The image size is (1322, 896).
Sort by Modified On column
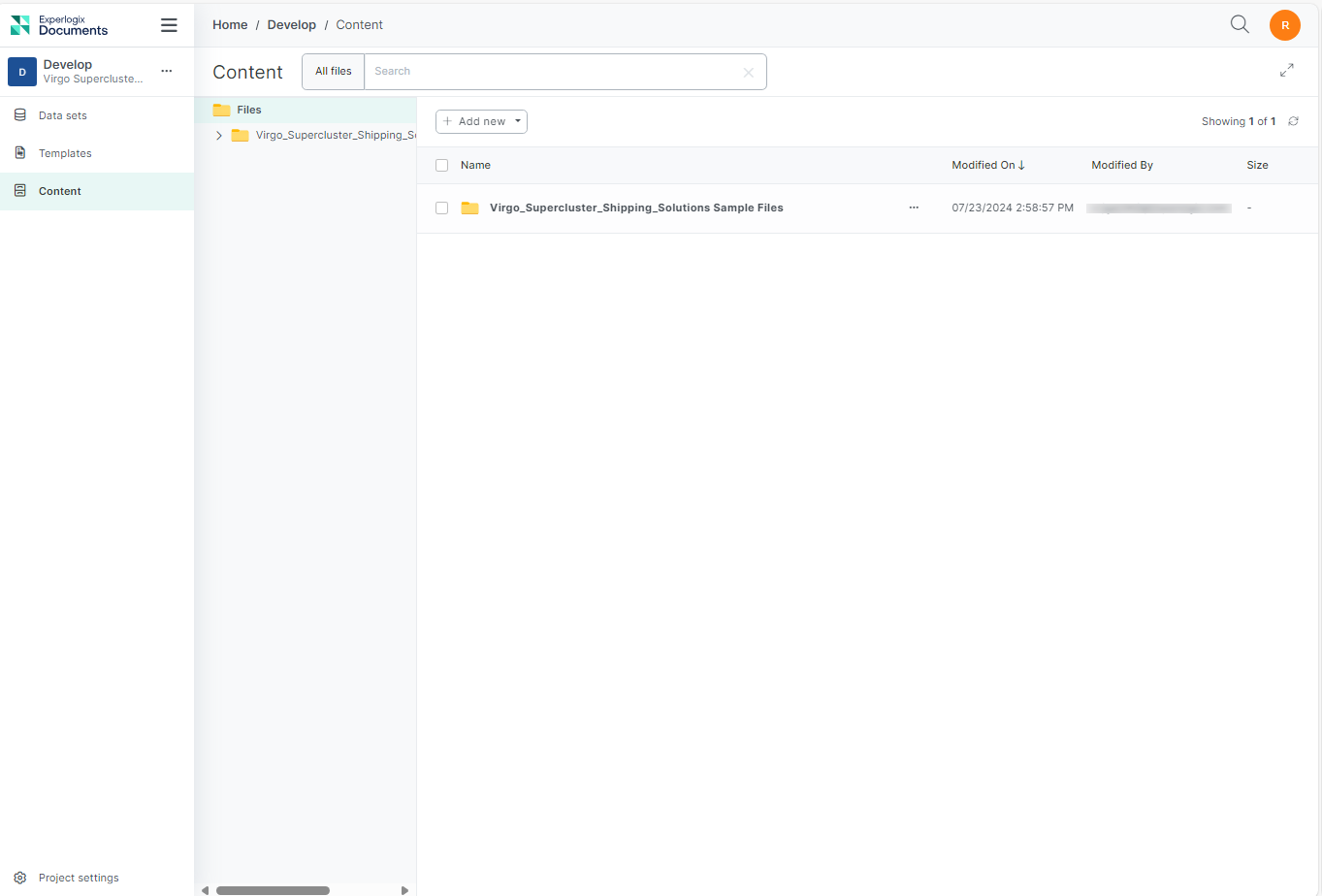pyautogui.click(x=988, y=166)
